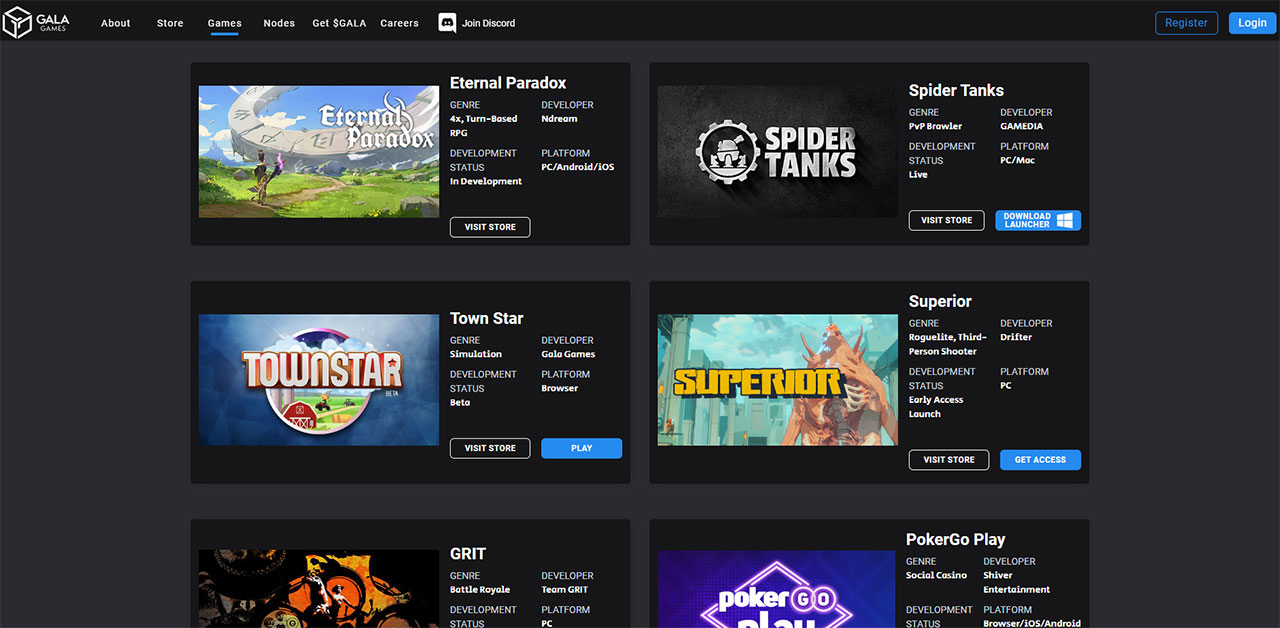Click the GRIT title

(468, 553)
